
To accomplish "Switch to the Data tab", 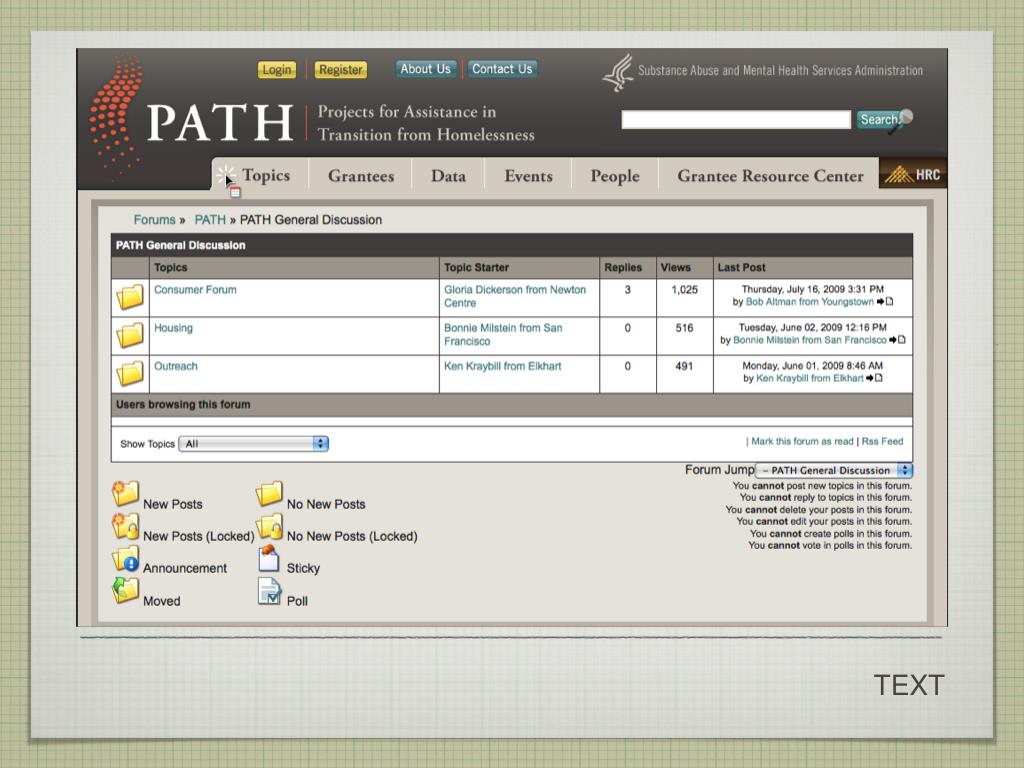I will 449,176.
